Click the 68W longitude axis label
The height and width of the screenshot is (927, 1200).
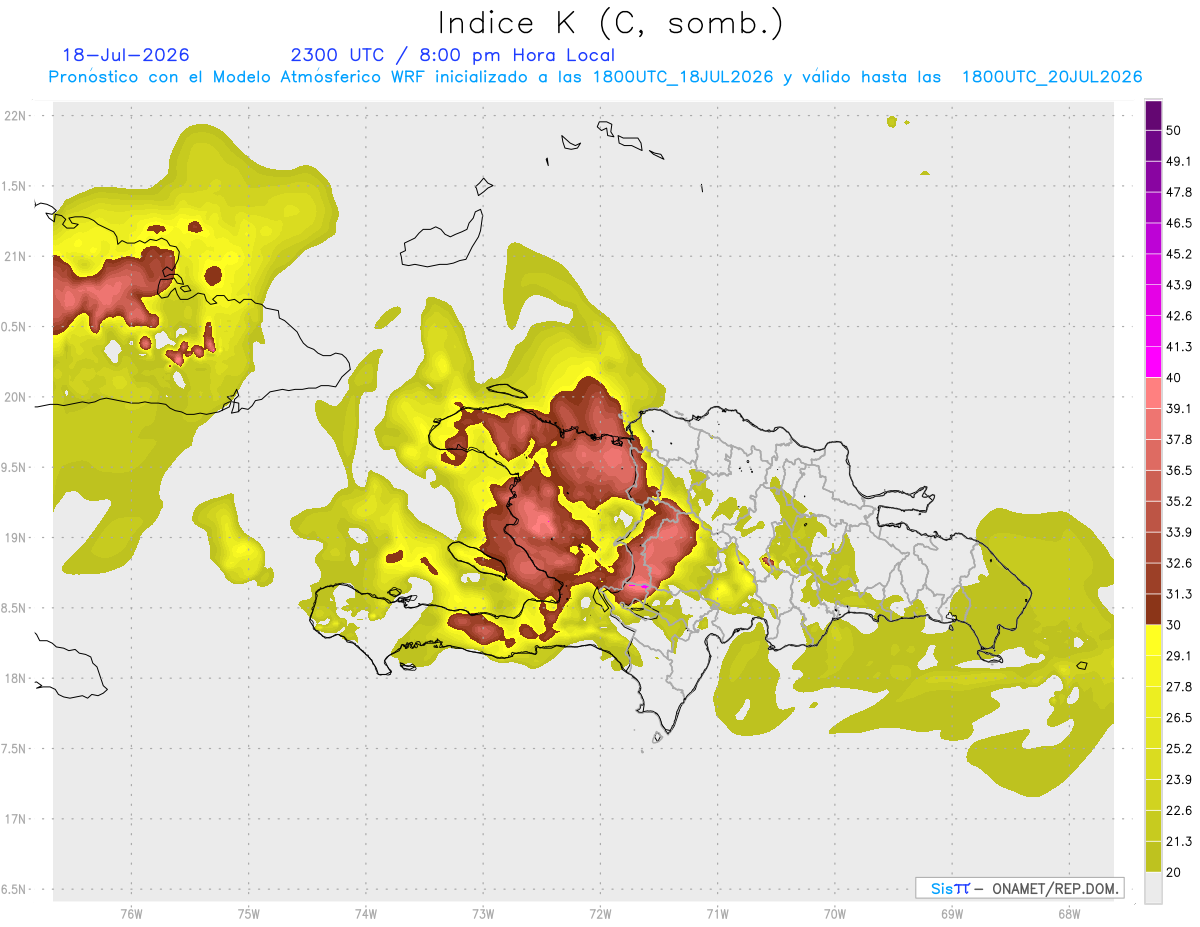pyautogui.click(x=1069, y=914)
